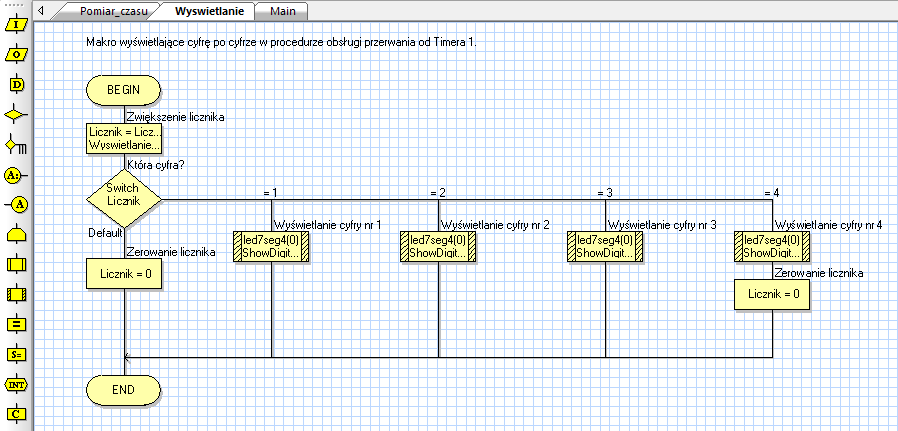The width and height of the screenshot is (898, 431).
Task: Select the Interrupt 'INT' icon
Action: point(16,384)
